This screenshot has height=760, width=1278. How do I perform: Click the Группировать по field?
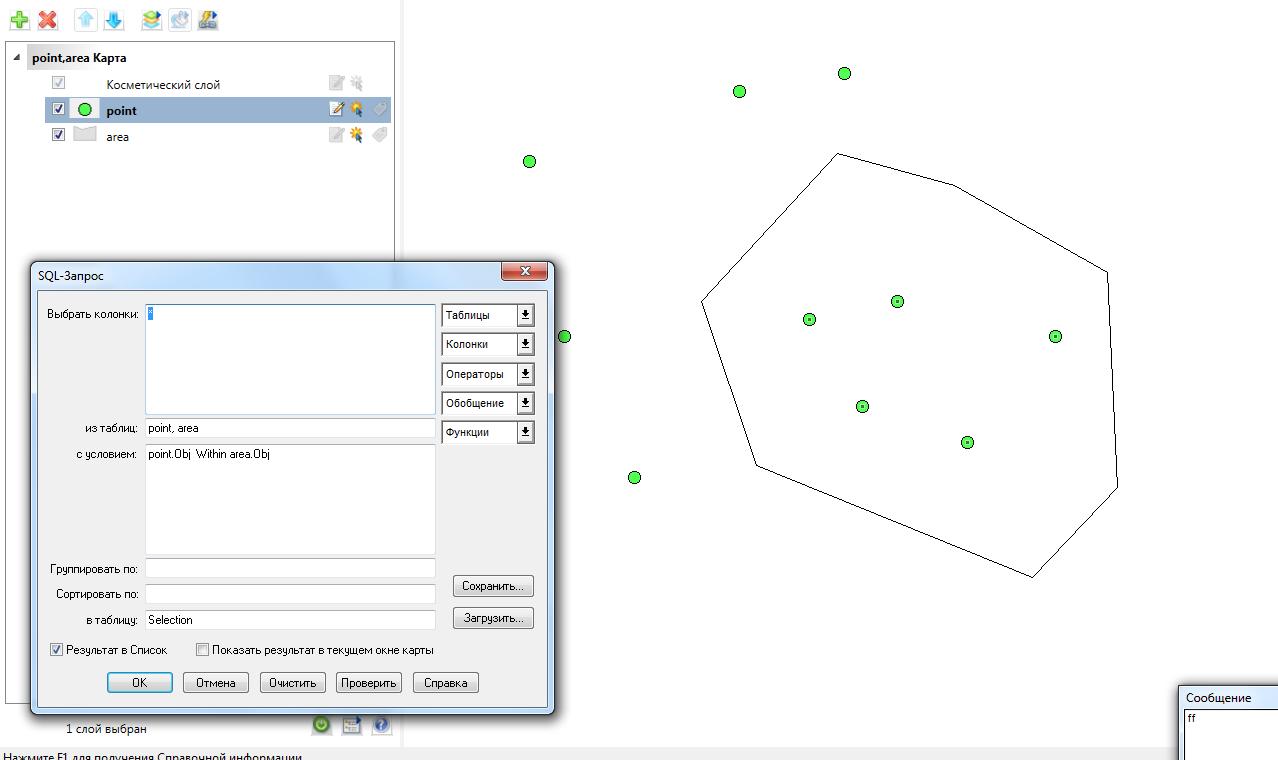(x=290, y=568)
